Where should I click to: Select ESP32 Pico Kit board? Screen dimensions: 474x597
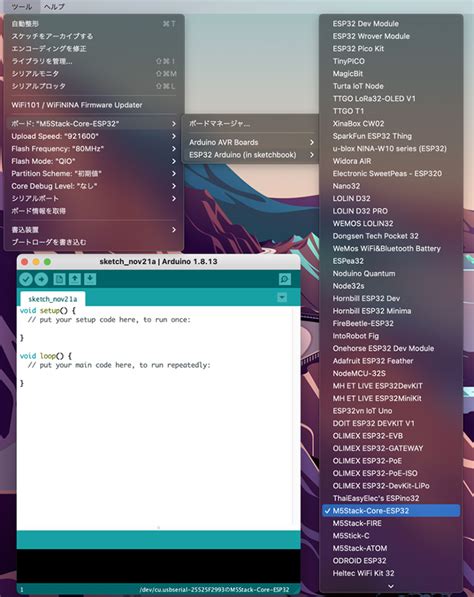point(391,49)
